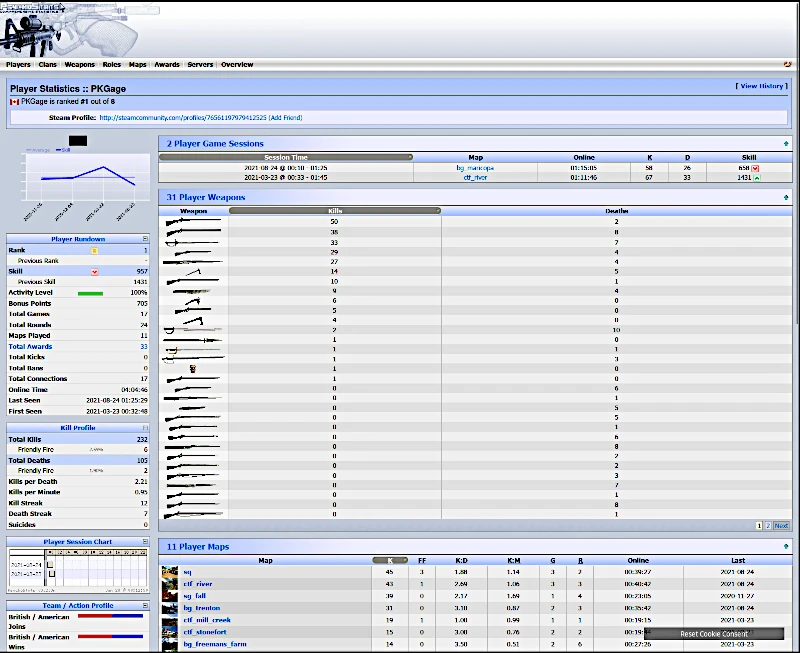Viewport: 800px width, 653px height.
Task: Click the Canadian flag icon beside PKGage
Action: coord(15,102)
